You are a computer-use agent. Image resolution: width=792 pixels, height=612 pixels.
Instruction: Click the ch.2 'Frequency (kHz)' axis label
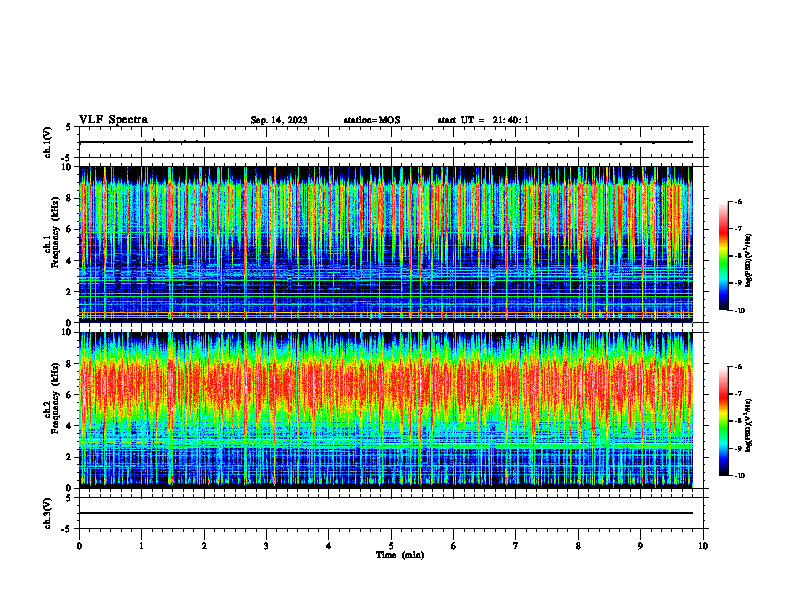(x=56, y=398)
